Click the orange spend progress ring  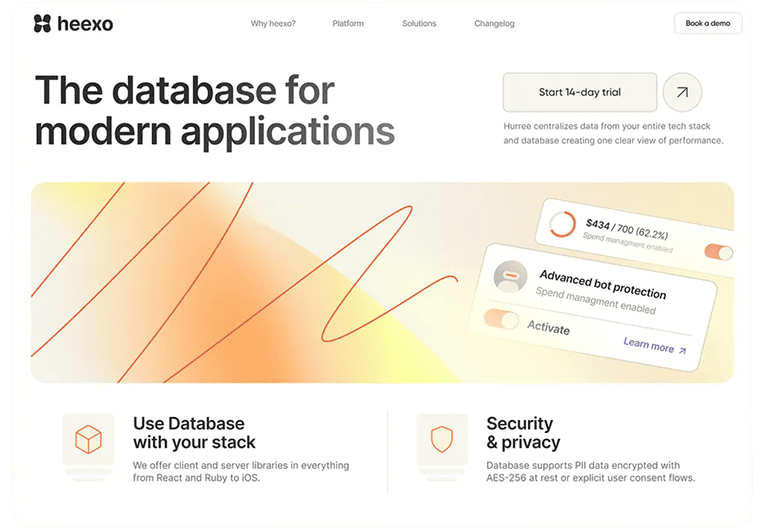tap(563, 224)
